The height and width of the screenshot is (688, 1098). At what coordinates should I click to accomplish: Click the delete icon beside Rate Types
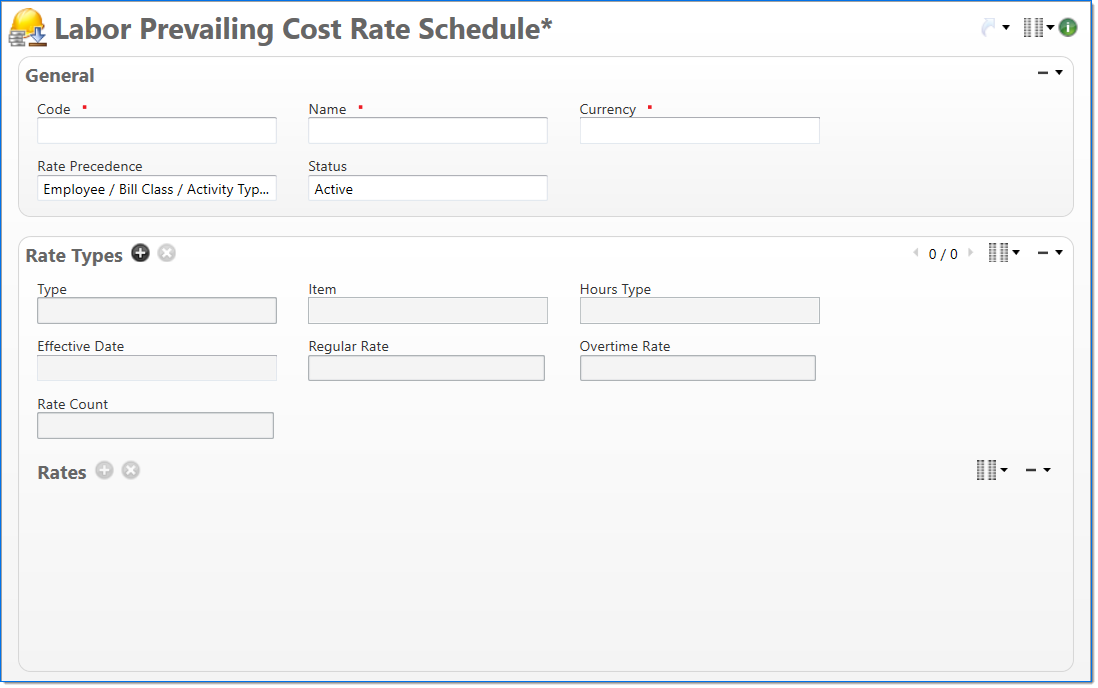click(x=167, y=253)
